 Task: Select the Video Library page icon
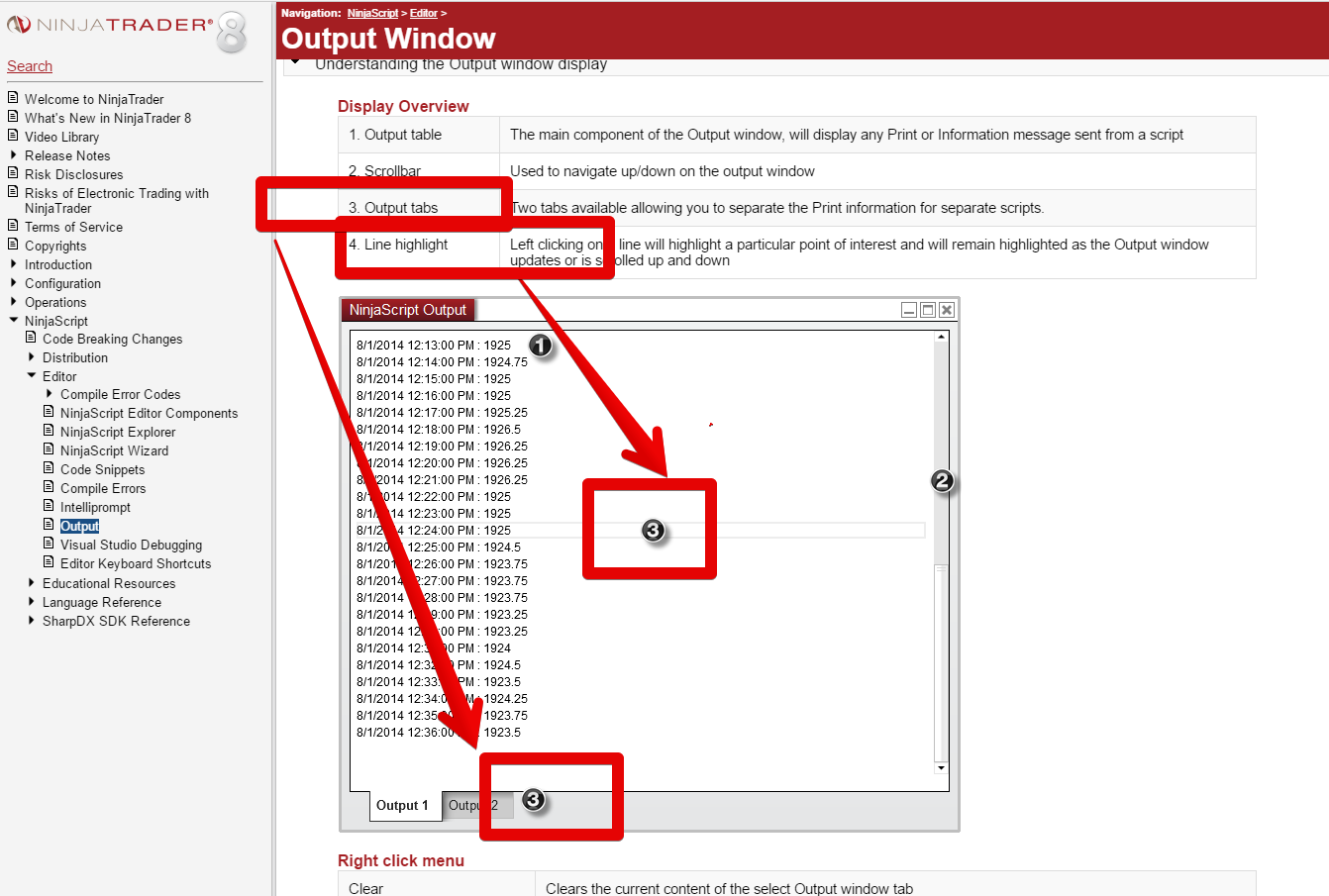click(x=13, y=136)
